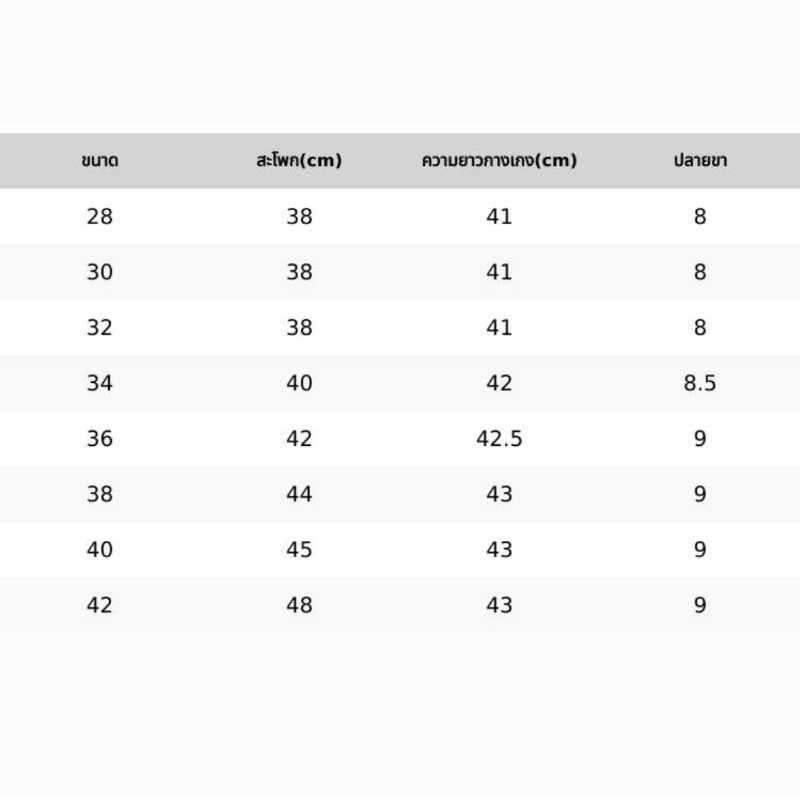The height and width of the screenshot is (800, 800).
Task: Click leg opening 9 in the last row
Action: pos(700,606)
